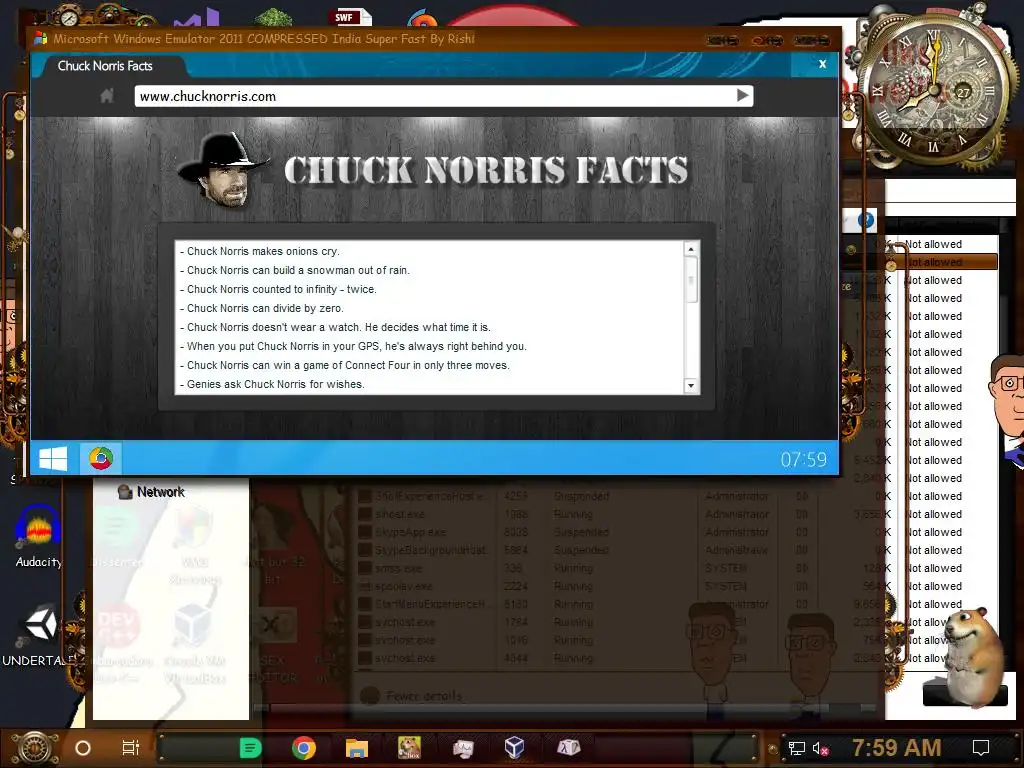Click the Network item in the background window
Screen dimensions: 1024x768
pos(152,492)
